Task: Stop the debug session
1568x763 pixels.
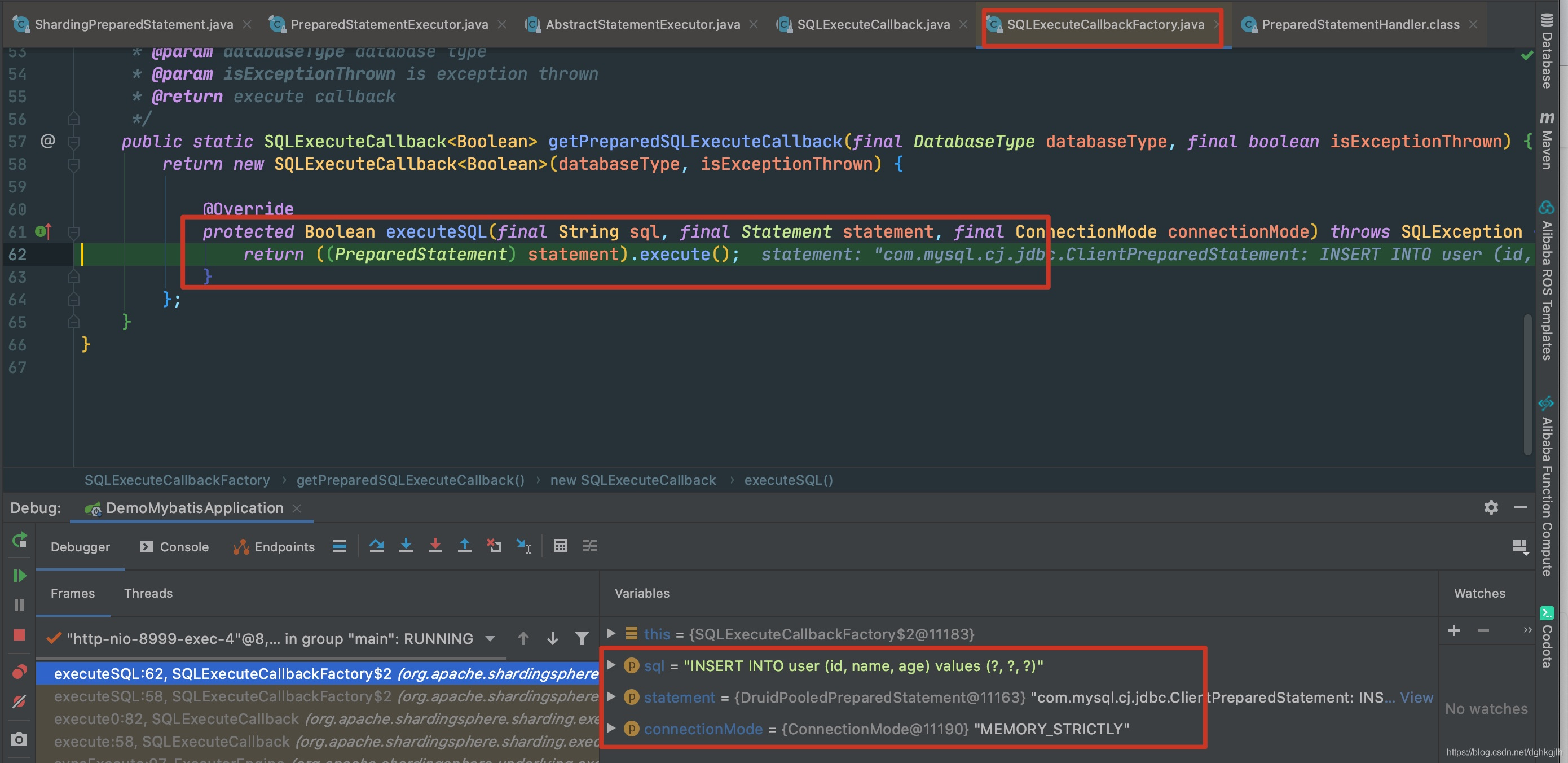Action: (20, 635)
